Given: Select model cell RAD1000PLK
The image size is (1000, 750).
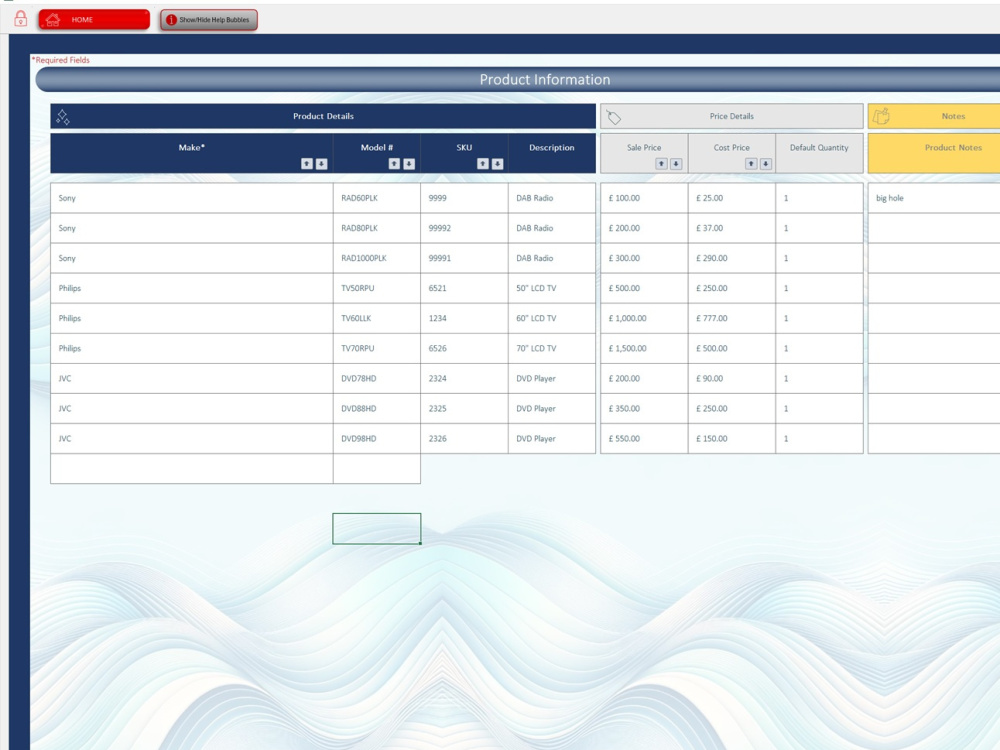Looking at the screenshot, I should (x=377, y=258).
